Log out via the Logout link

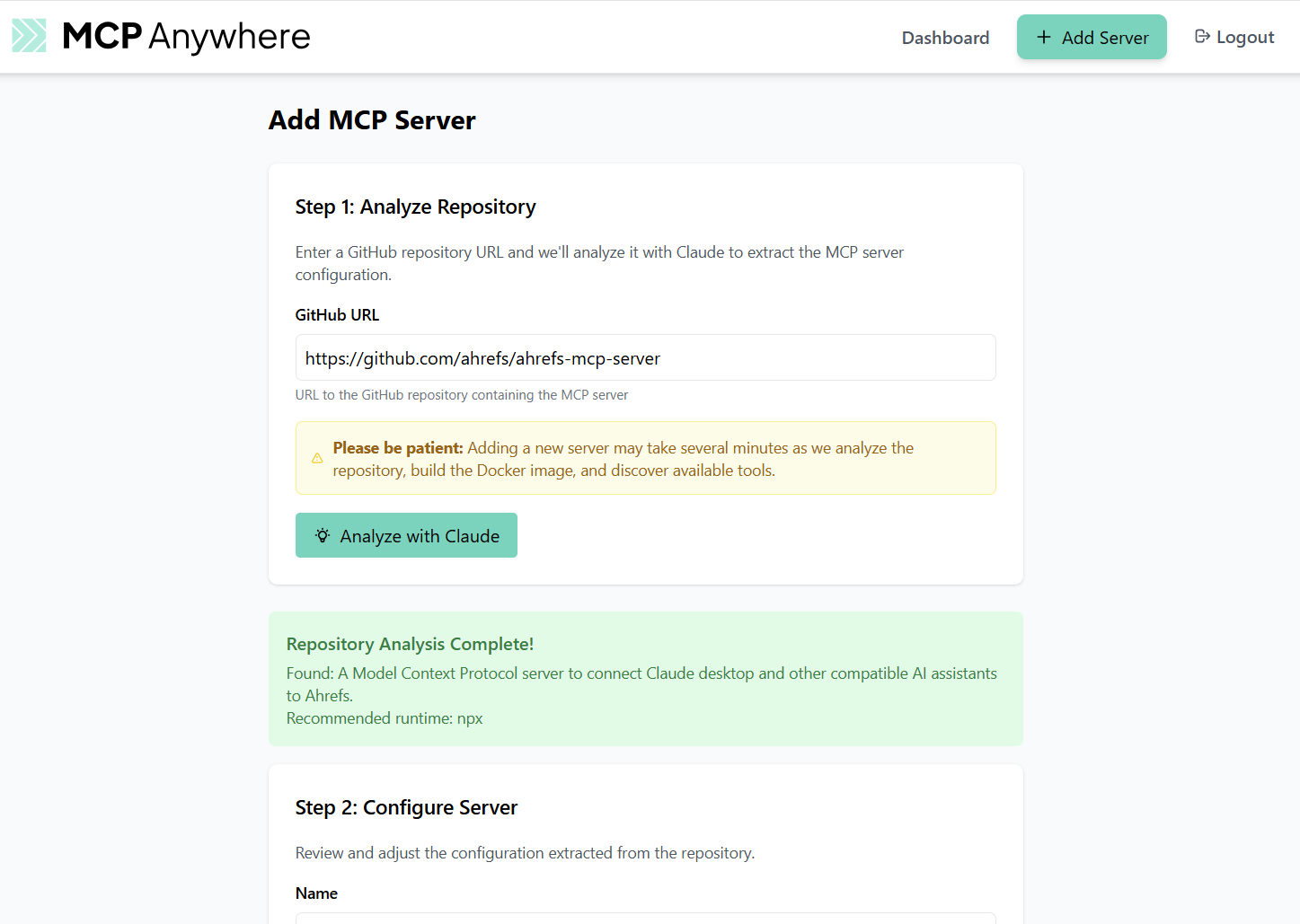1234,37
